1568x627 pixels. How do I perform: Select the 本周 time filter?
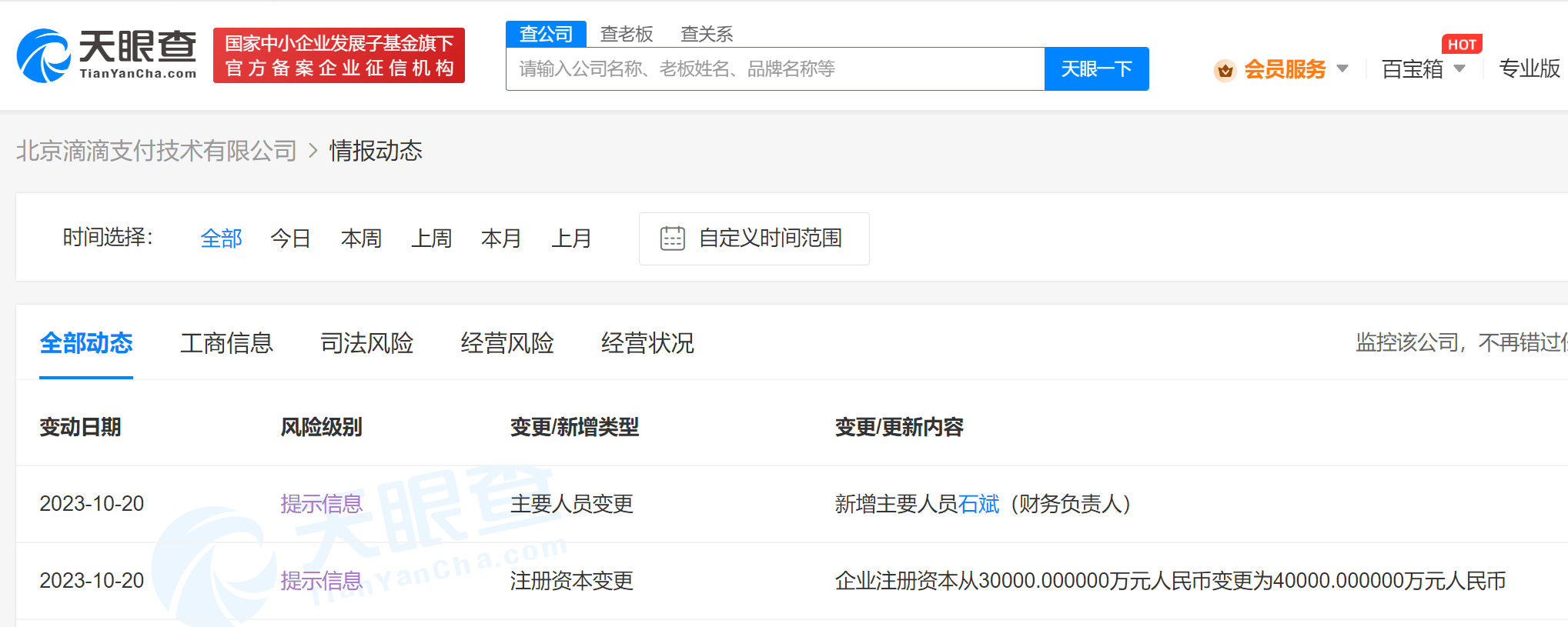coord(361,238)
